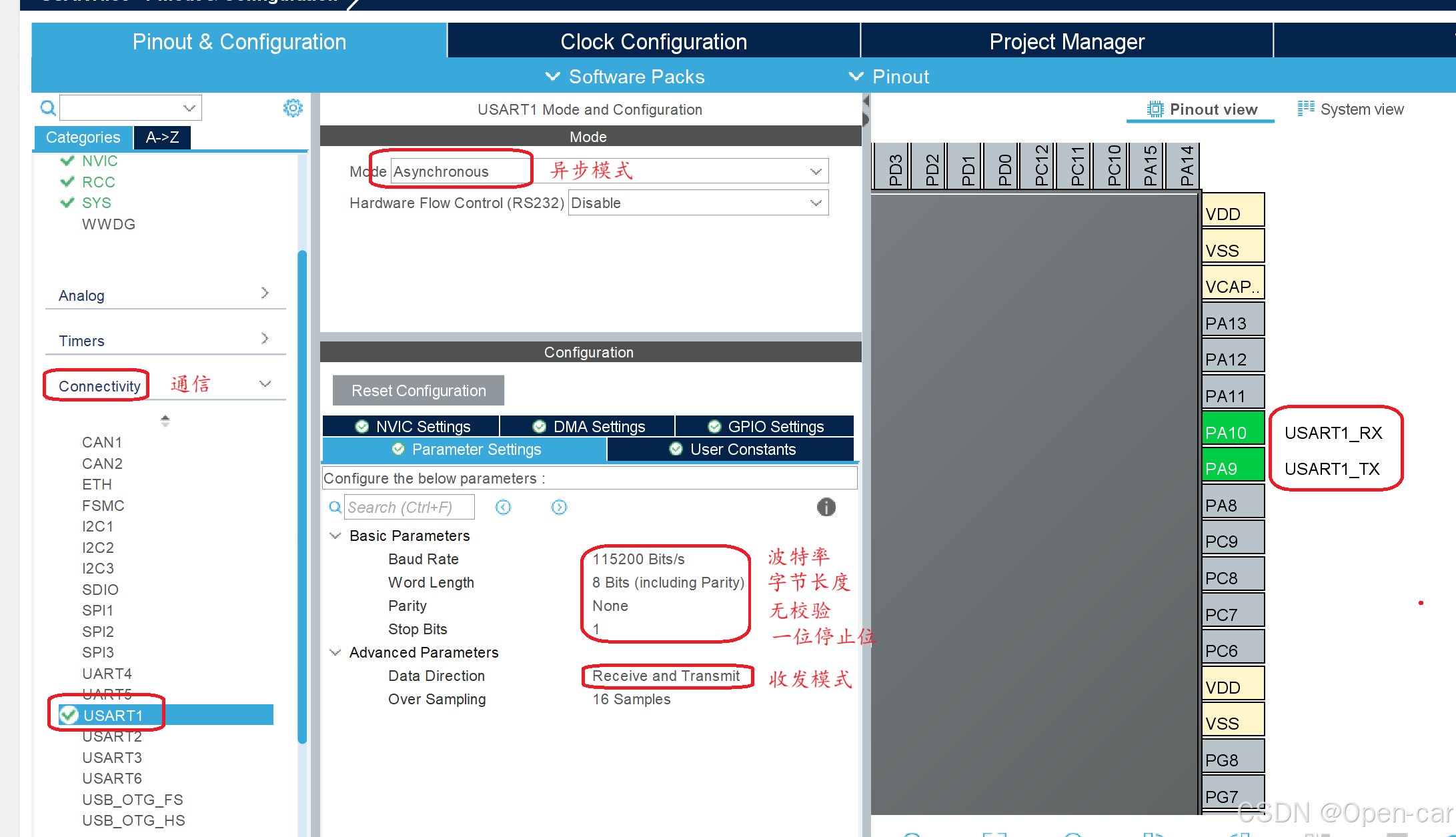The image size is (1456, 837).
Task: Click the next search result arrow icon
Action: [x=559, y=508]
